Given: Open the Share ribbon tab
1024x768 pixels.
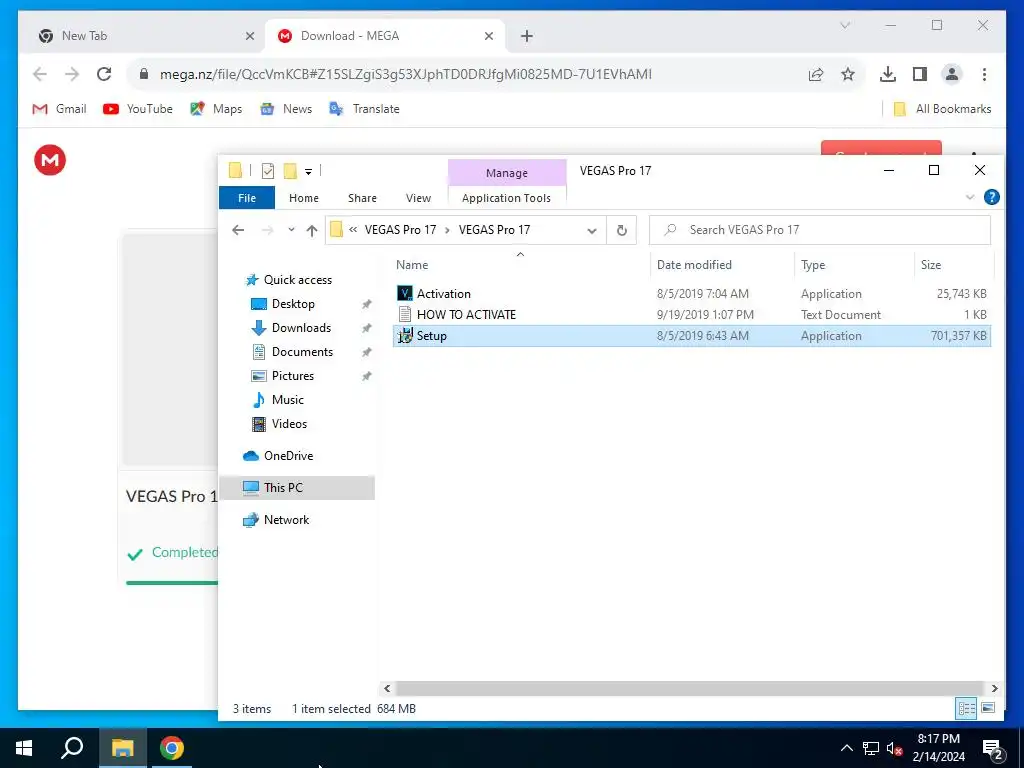Looking at the screenshot, I should (362, 198).
